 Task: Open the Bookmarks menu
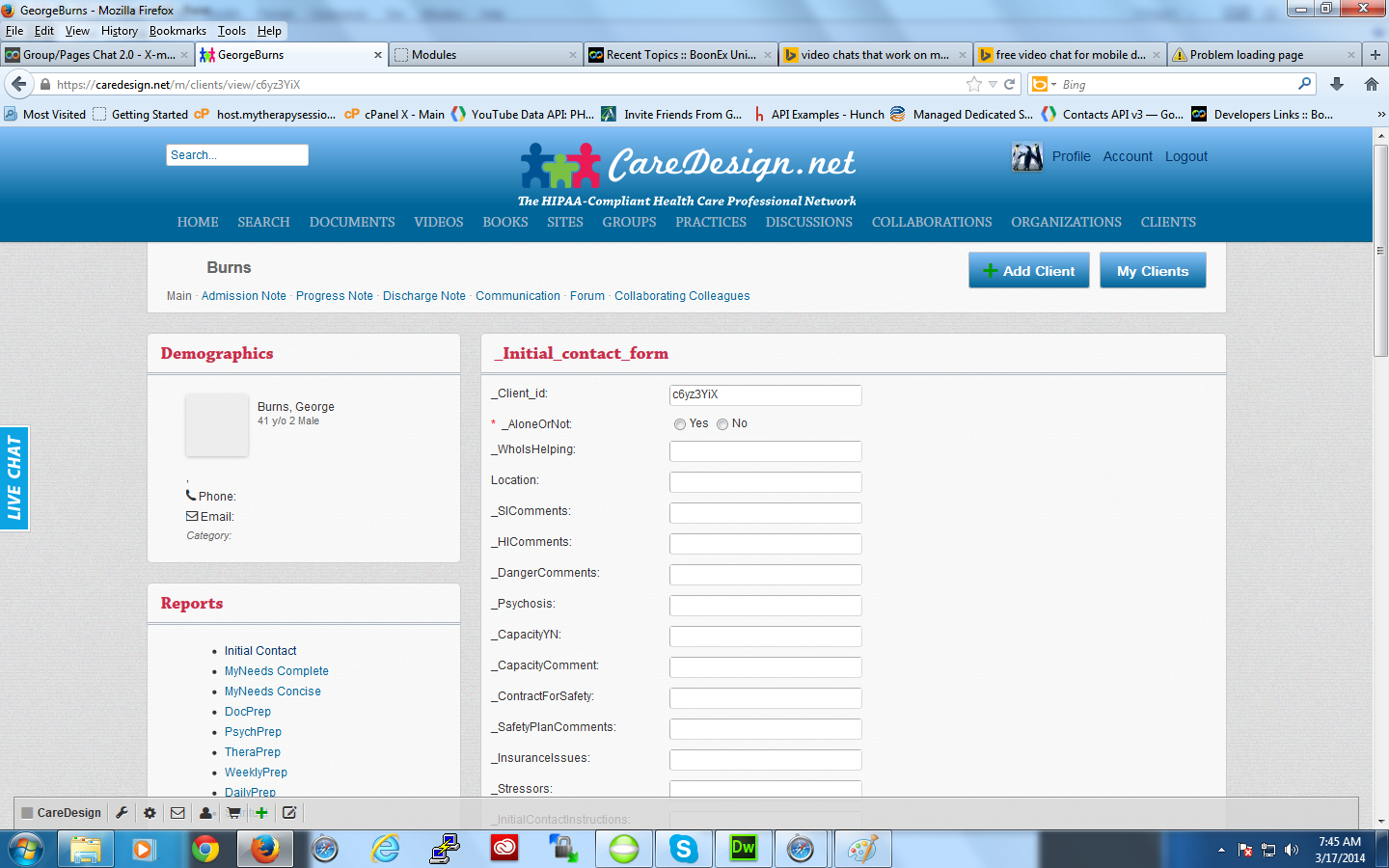(x=177, y=31)
